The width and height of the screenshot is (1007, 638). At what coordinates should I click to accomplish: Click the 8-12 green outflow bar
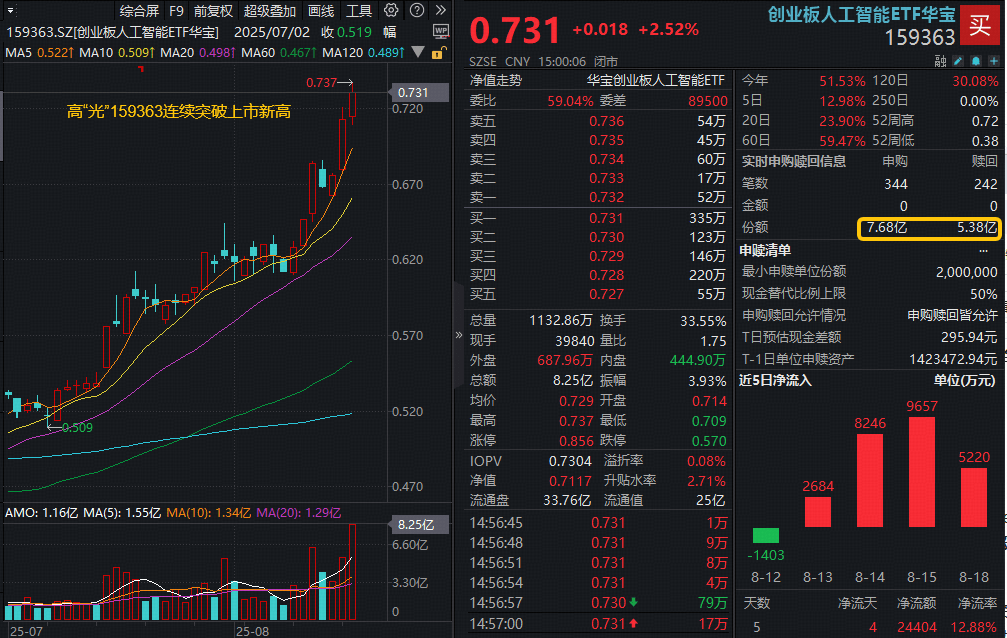point(766,535)
